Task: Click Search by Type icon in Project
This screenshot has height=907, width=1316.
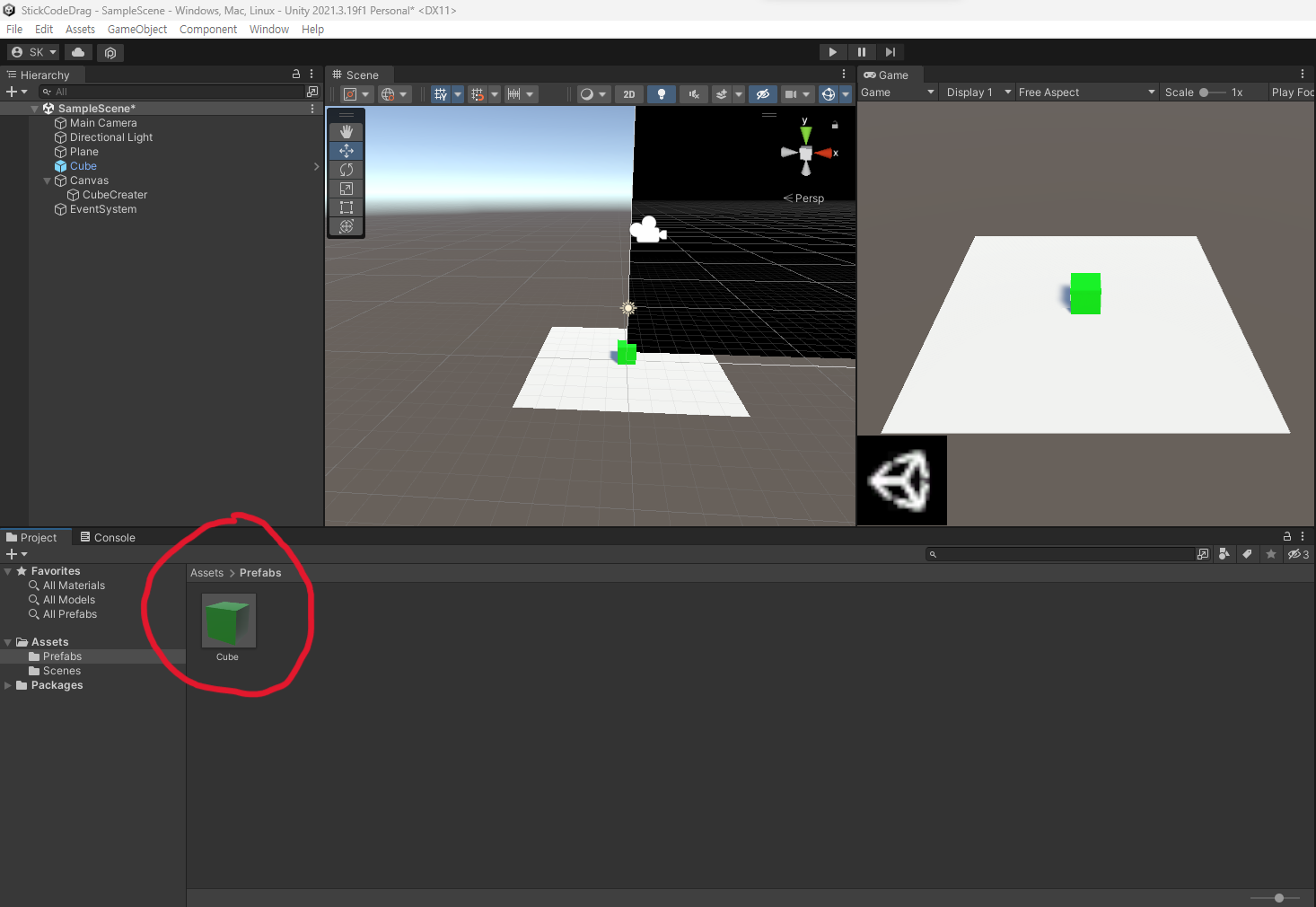Action: [x=1224, y=554]
